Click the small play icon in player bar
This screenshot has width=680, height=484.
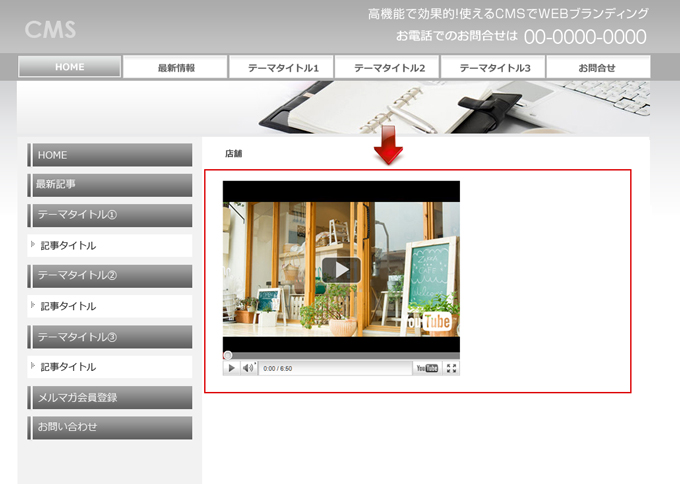pos(232,368)
